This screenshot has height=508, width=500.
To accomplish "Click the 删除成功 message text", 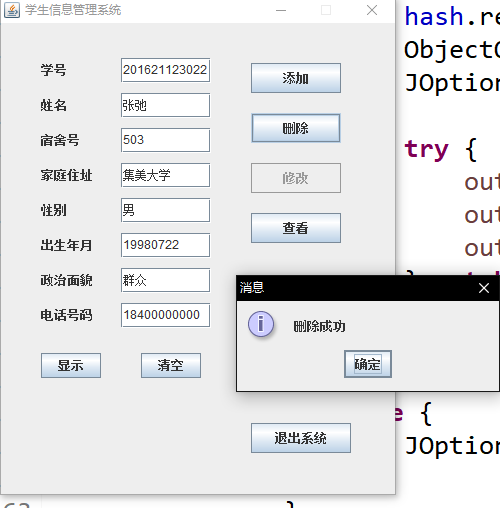I will 319,326.
